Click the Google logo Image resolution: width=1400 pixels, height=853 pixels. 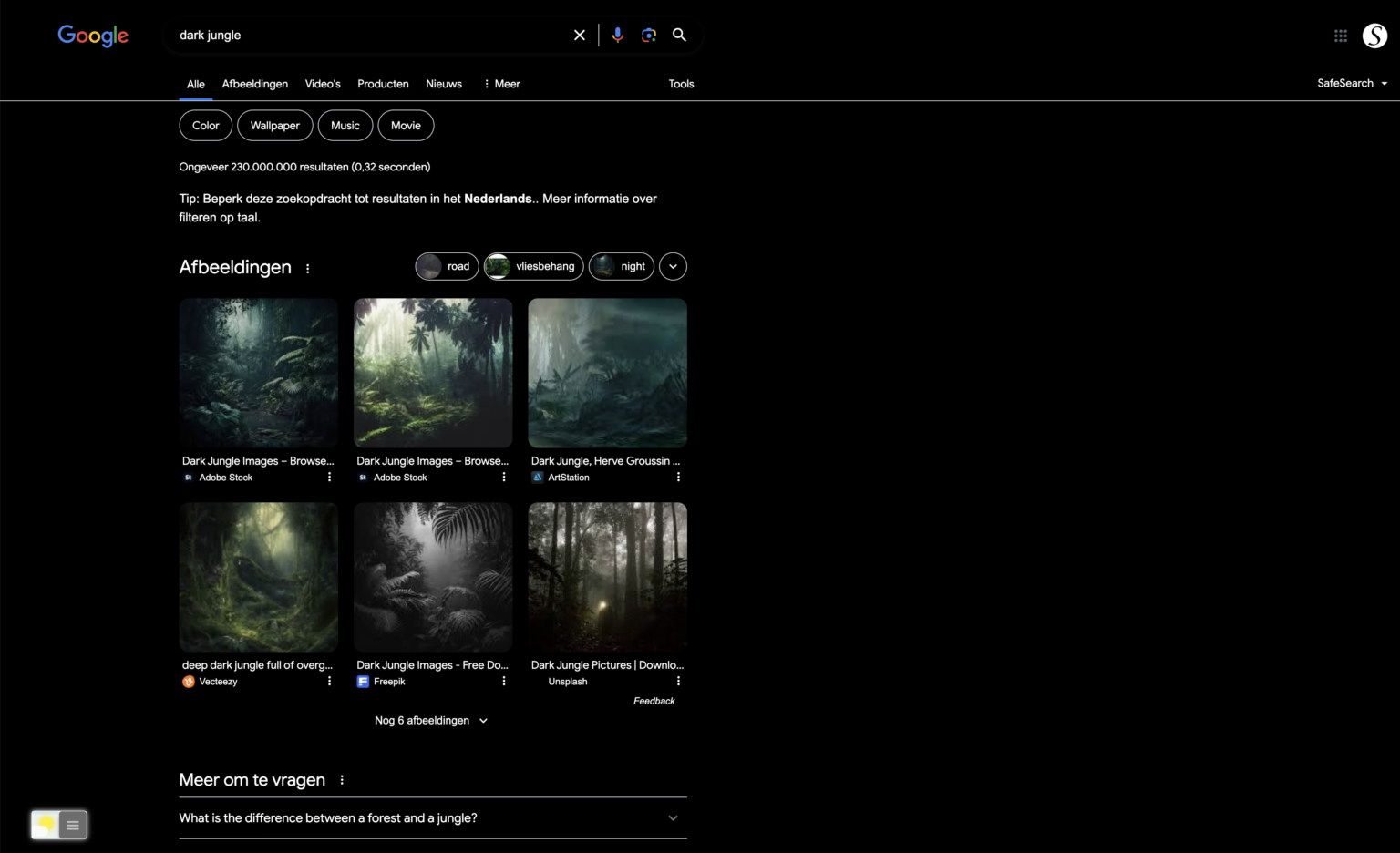pos(92,36)
